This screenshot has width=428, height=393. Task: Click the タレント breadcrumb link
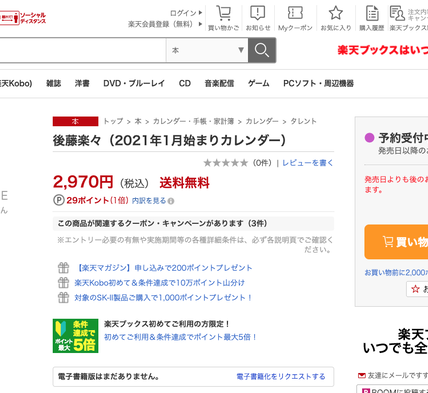tap(303, 121)
